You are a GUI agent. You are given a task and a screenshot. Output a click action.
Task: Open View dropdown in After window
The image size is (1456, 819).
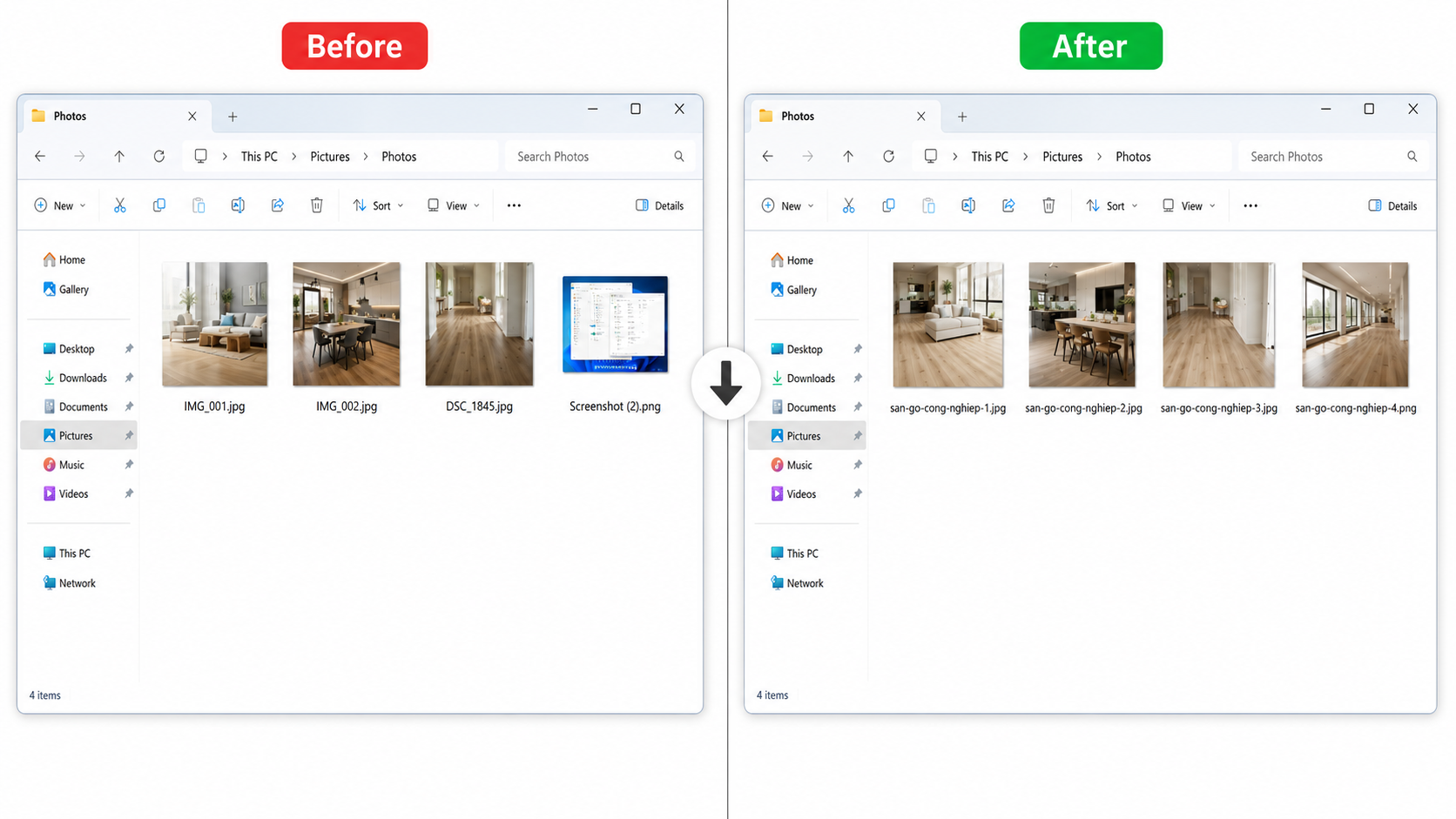click(x=1189, y=205)
